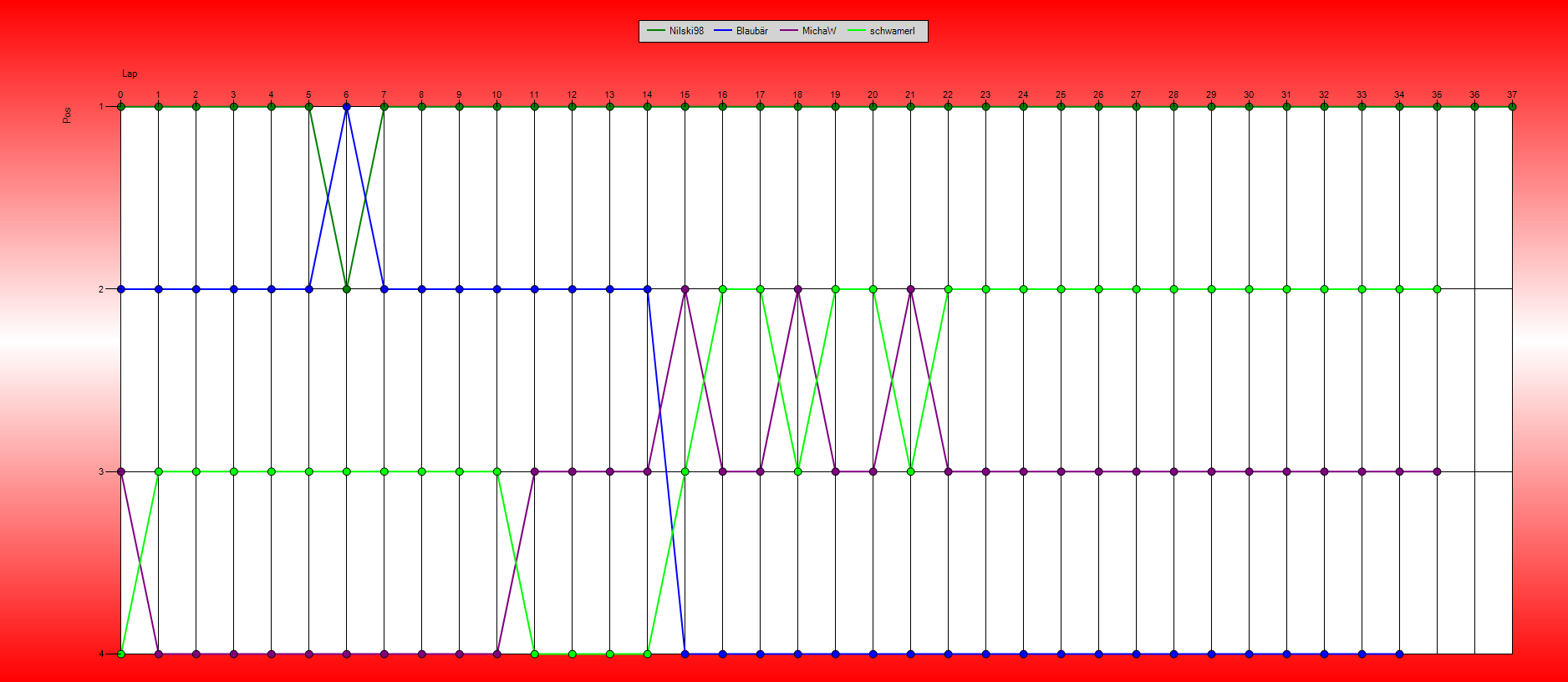Click the "Pos" vertical axis title
This screenshot has width=1568, height=682.
[67, 115]
